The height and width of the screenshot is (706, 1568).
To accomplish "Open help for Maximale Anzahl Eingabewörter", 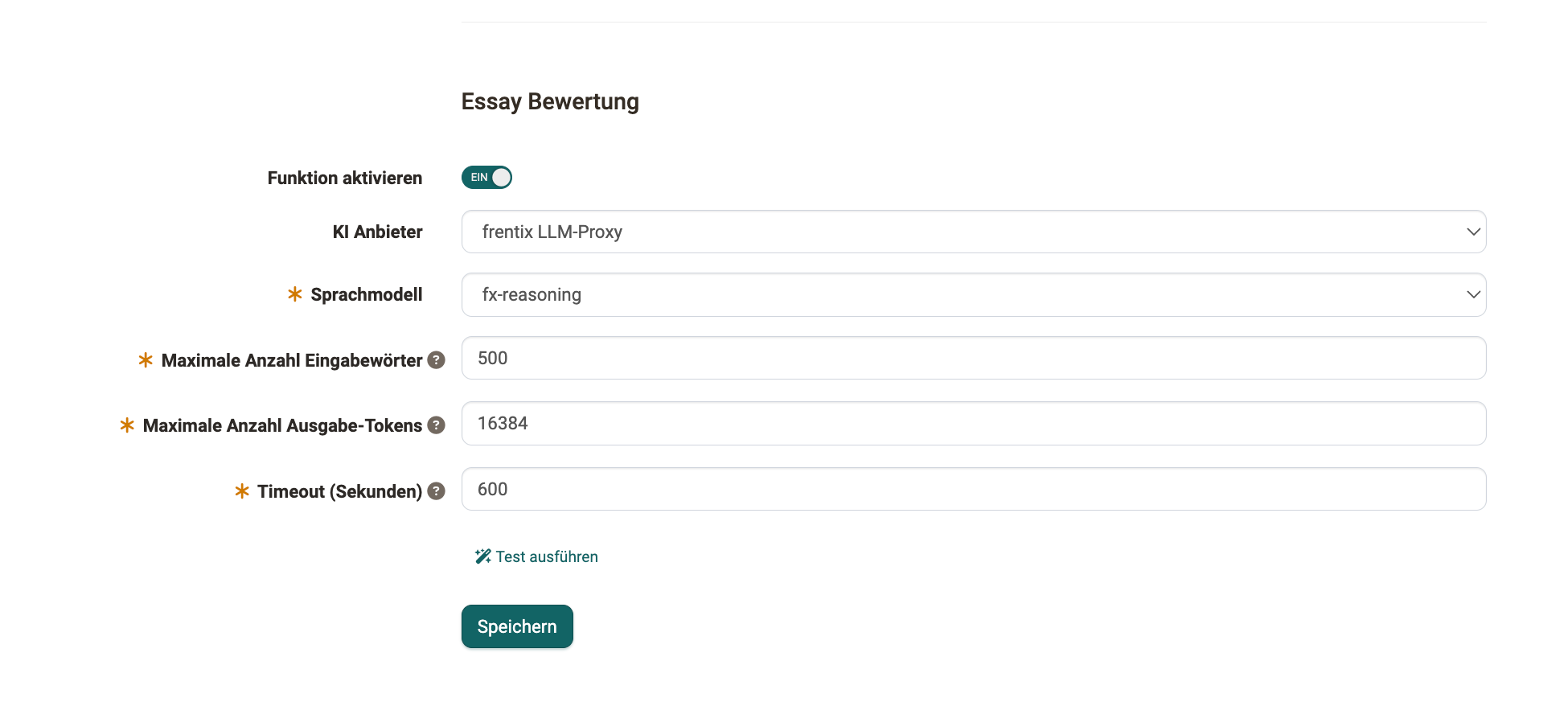I will (x=436, y=360).
